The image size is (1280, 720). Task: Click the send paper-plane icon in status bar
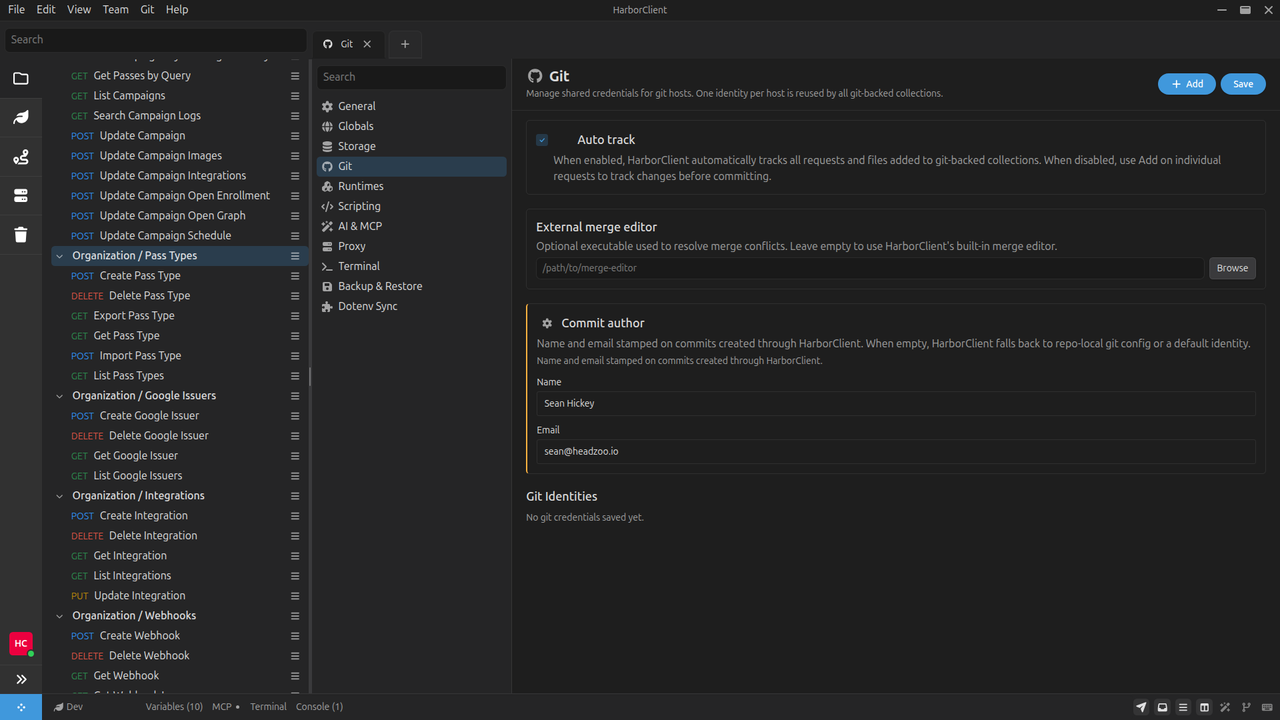pos(1141,707)
